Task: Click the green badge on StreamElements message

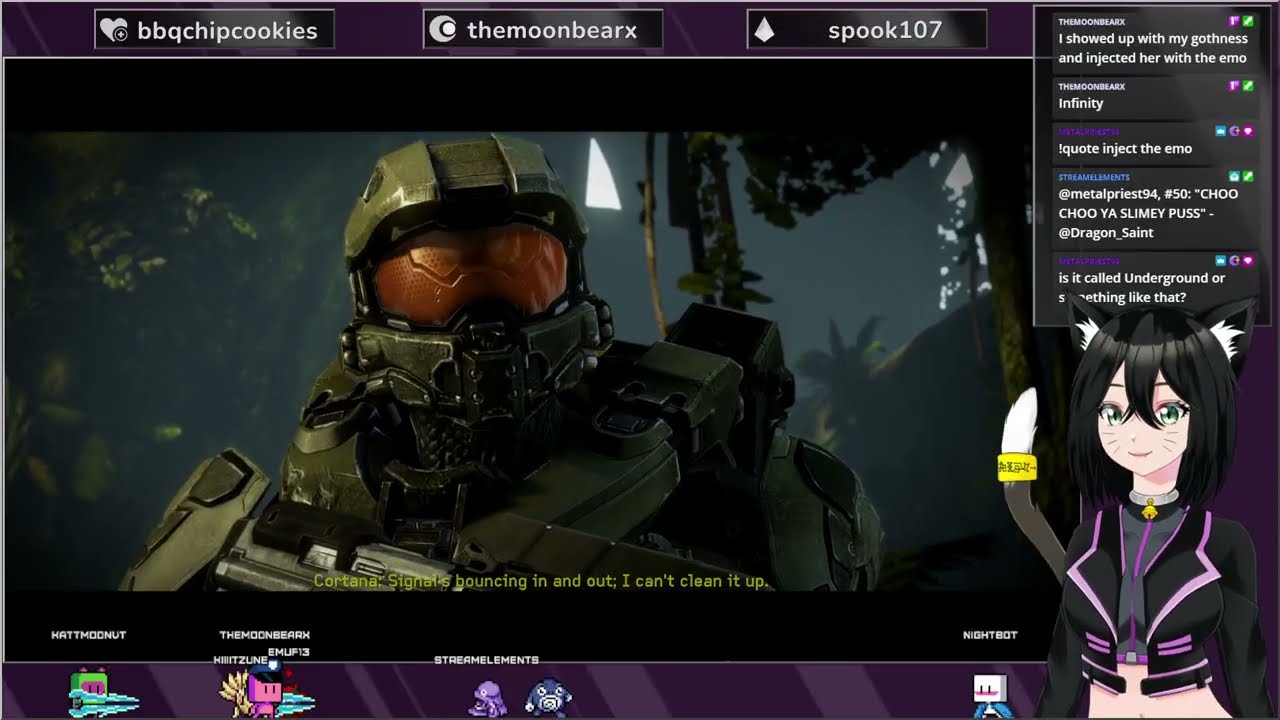Action: point(1248,176)
